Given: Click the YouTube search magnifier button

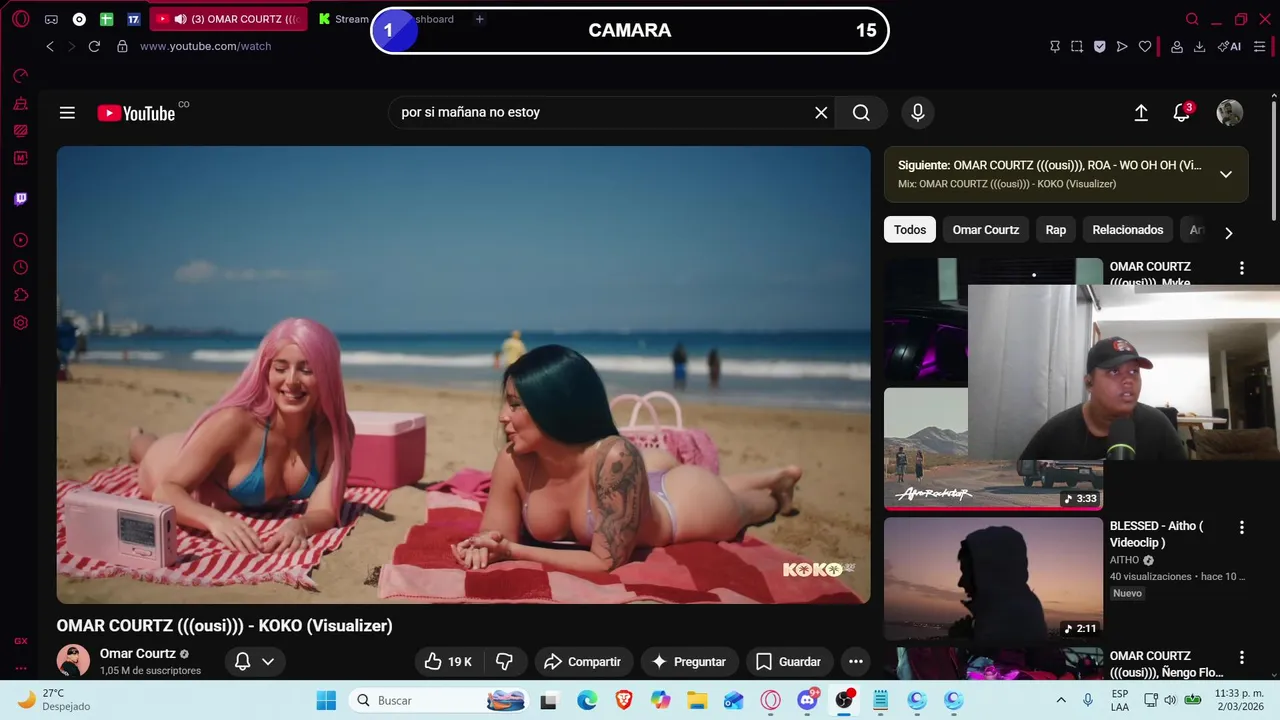Looking at the screenshot, I should 861,113.
